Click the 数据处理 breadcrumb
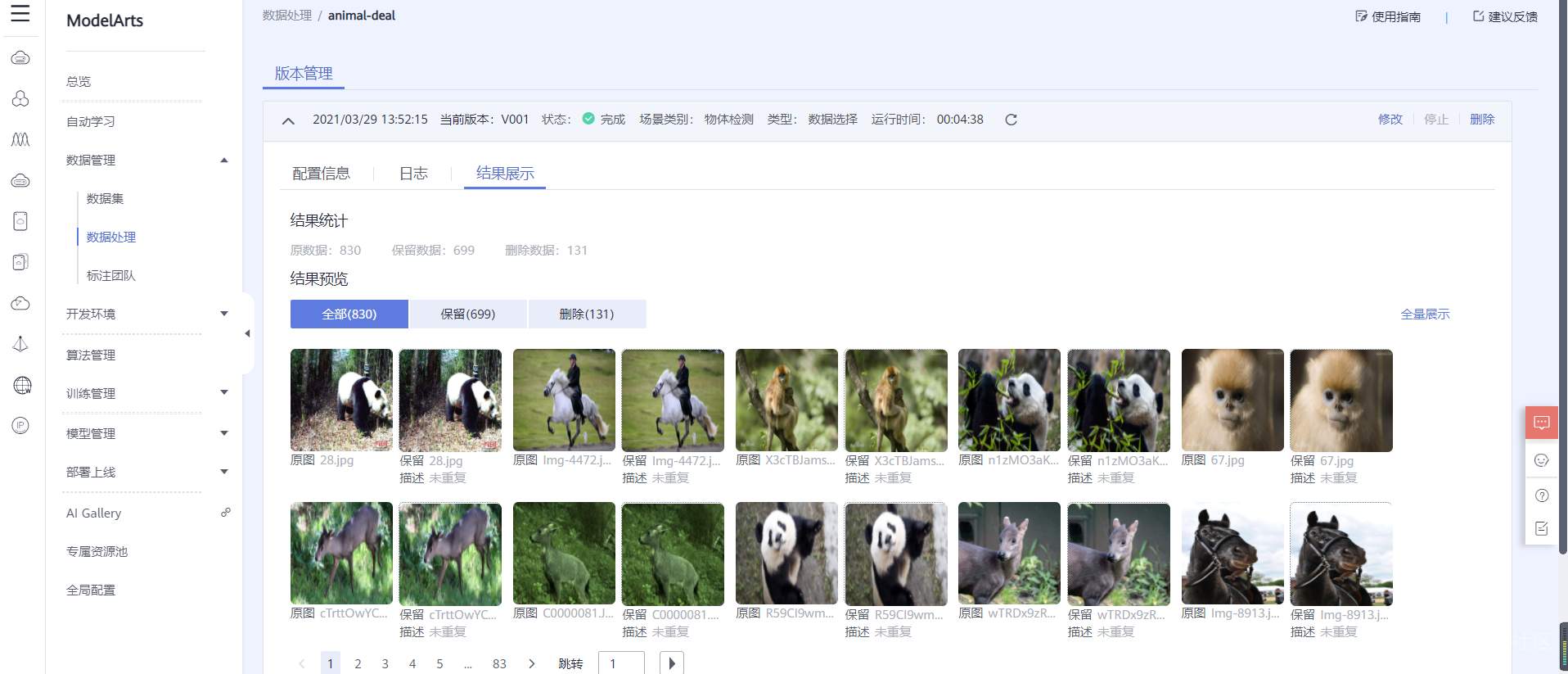1568x674 pixels. click(287, 16)
